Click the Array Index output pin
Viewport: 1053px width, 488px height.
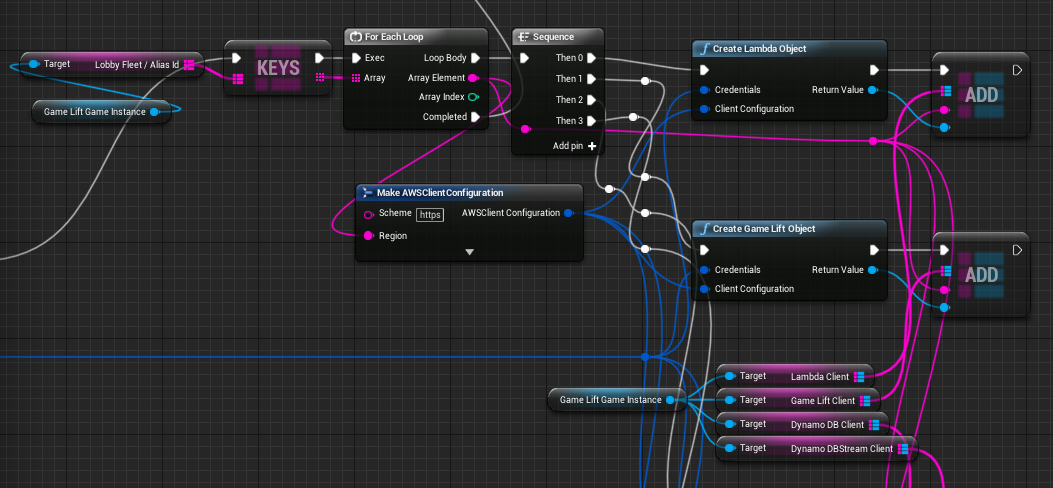pyautogui.click(x=473, y=97)
